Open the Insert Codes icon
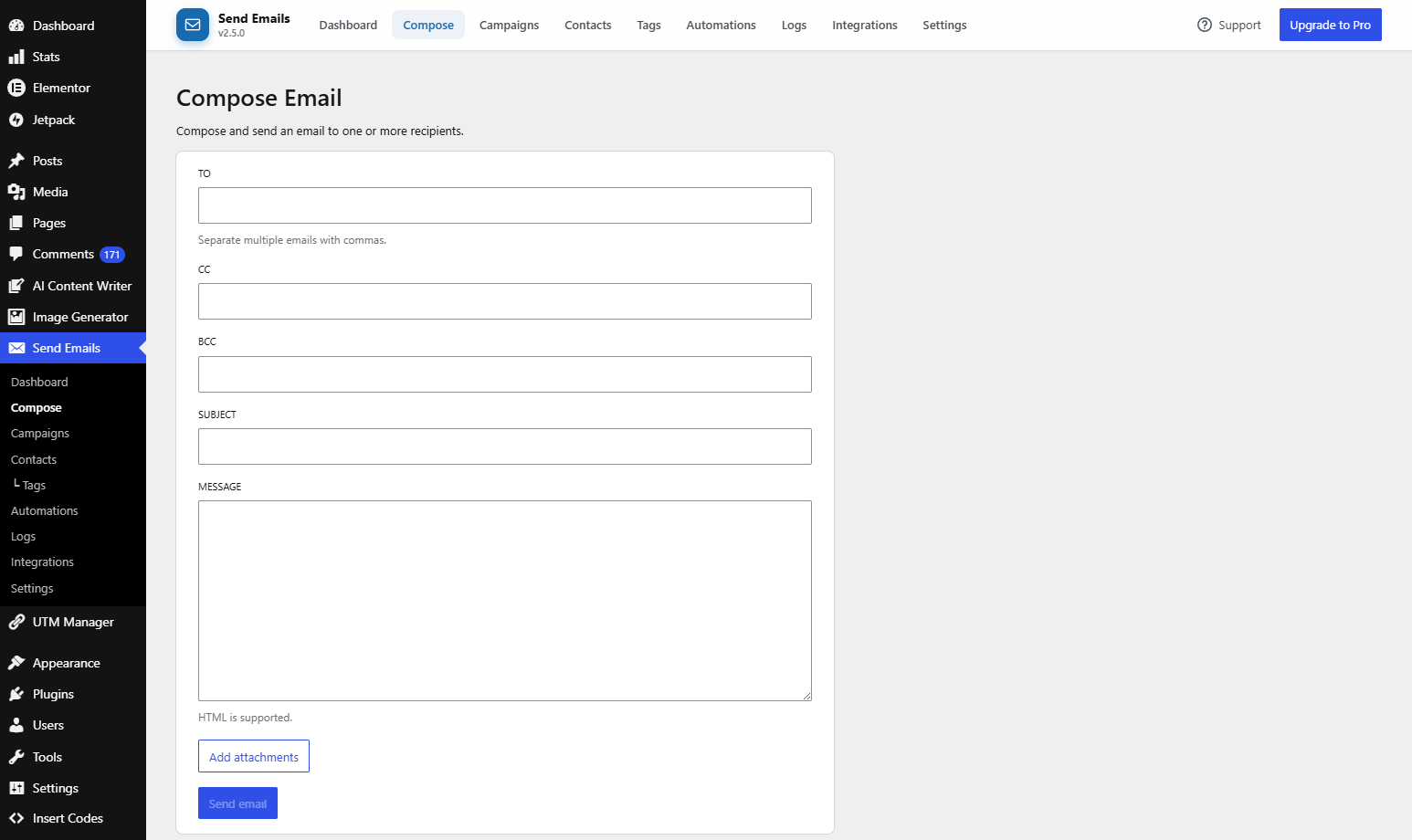The width and height of the screenshot is (1412, 840). 16,818
